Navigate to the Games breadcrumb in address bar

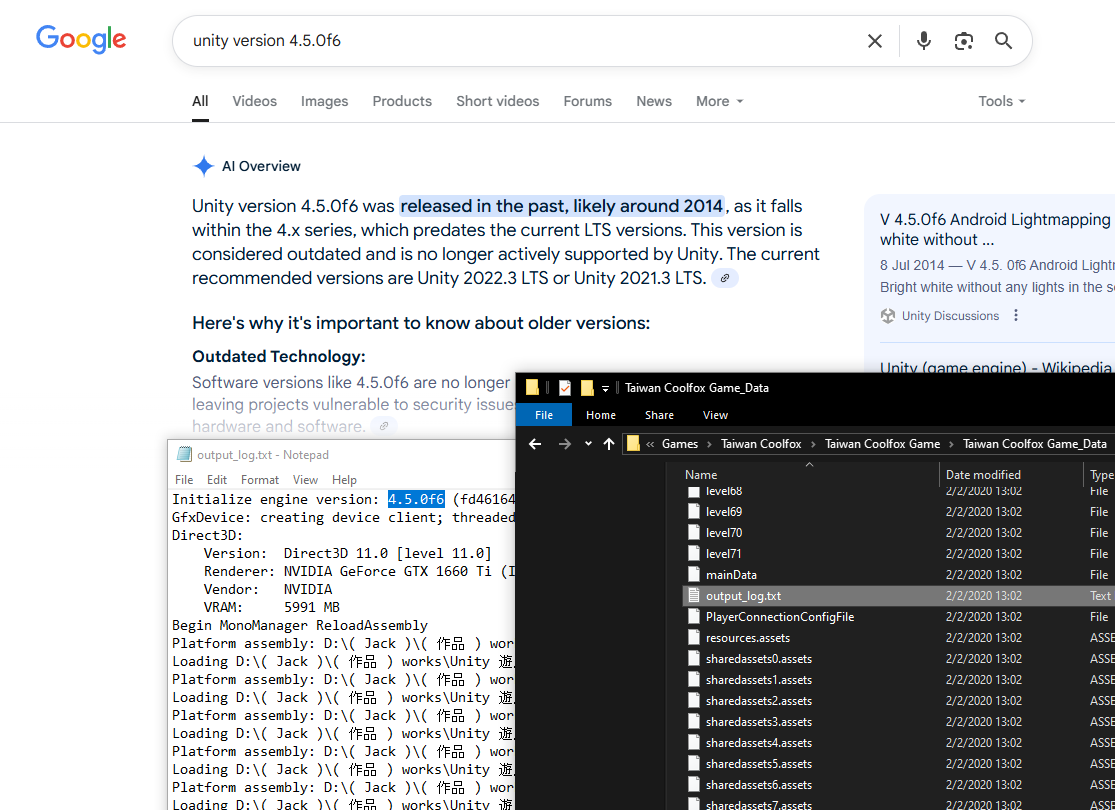pyautogui.click(x=680, y=444)
